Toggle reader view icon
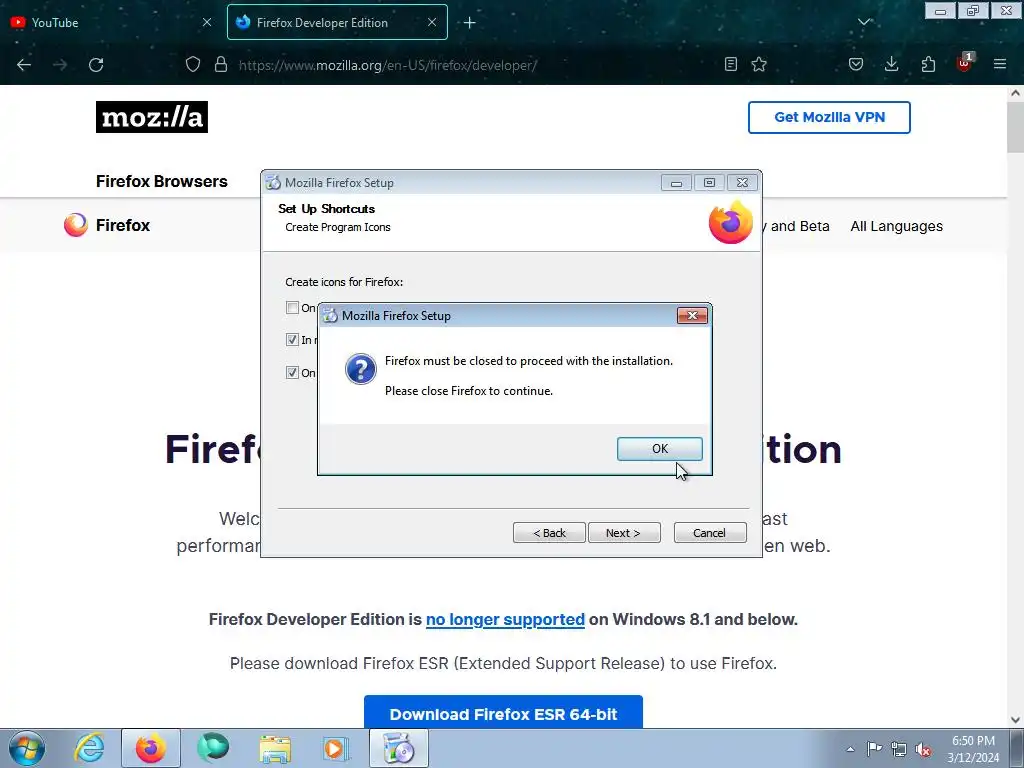 coord(731,64)
